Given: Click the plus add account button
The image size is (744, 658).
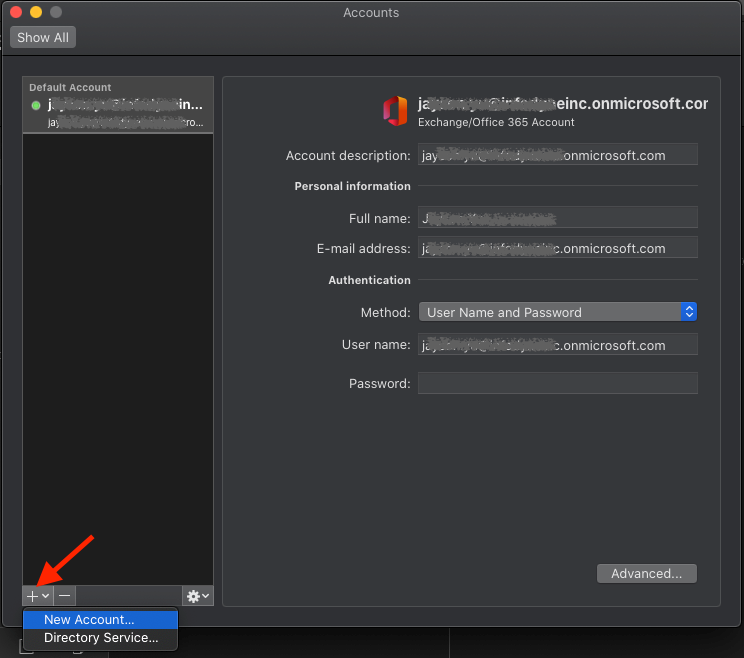Looking at the screenshot, I should pos(37,596).
